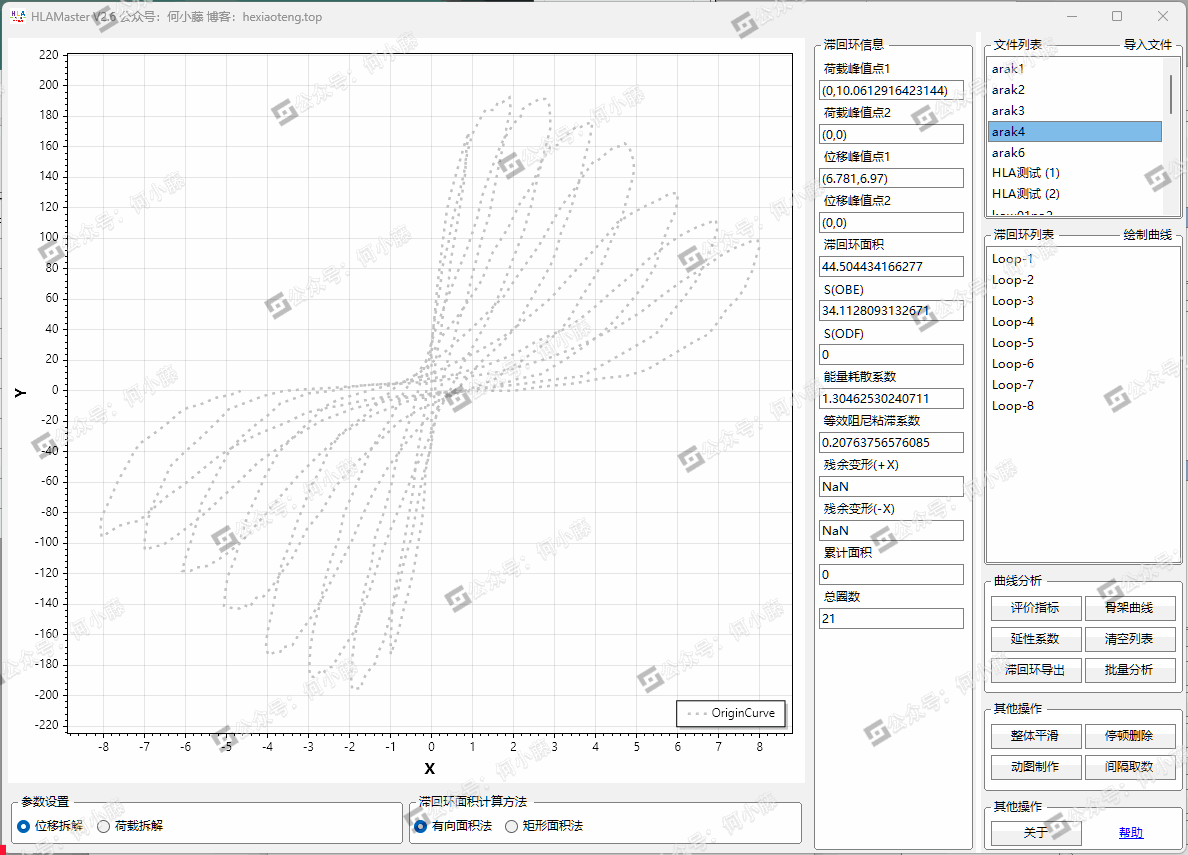Open the 帮助 help link
Viewport: 1188px width, 855px height.
1130,833
